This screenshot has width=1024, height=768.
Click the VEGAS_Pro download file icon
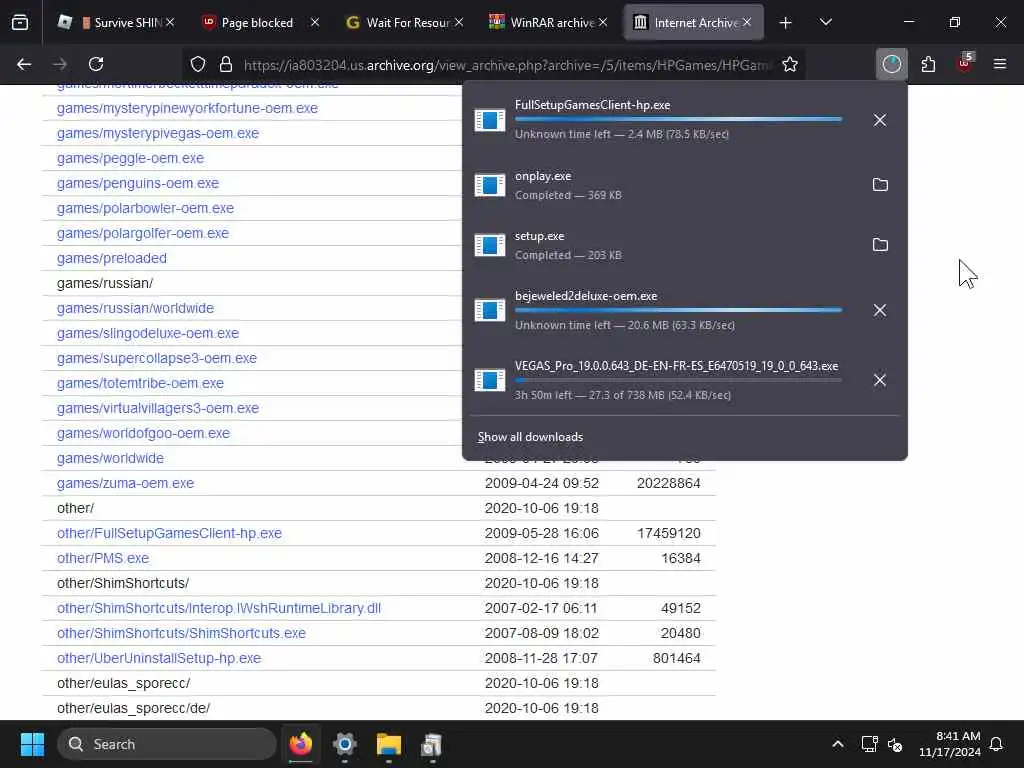click(x=490, y=380)
